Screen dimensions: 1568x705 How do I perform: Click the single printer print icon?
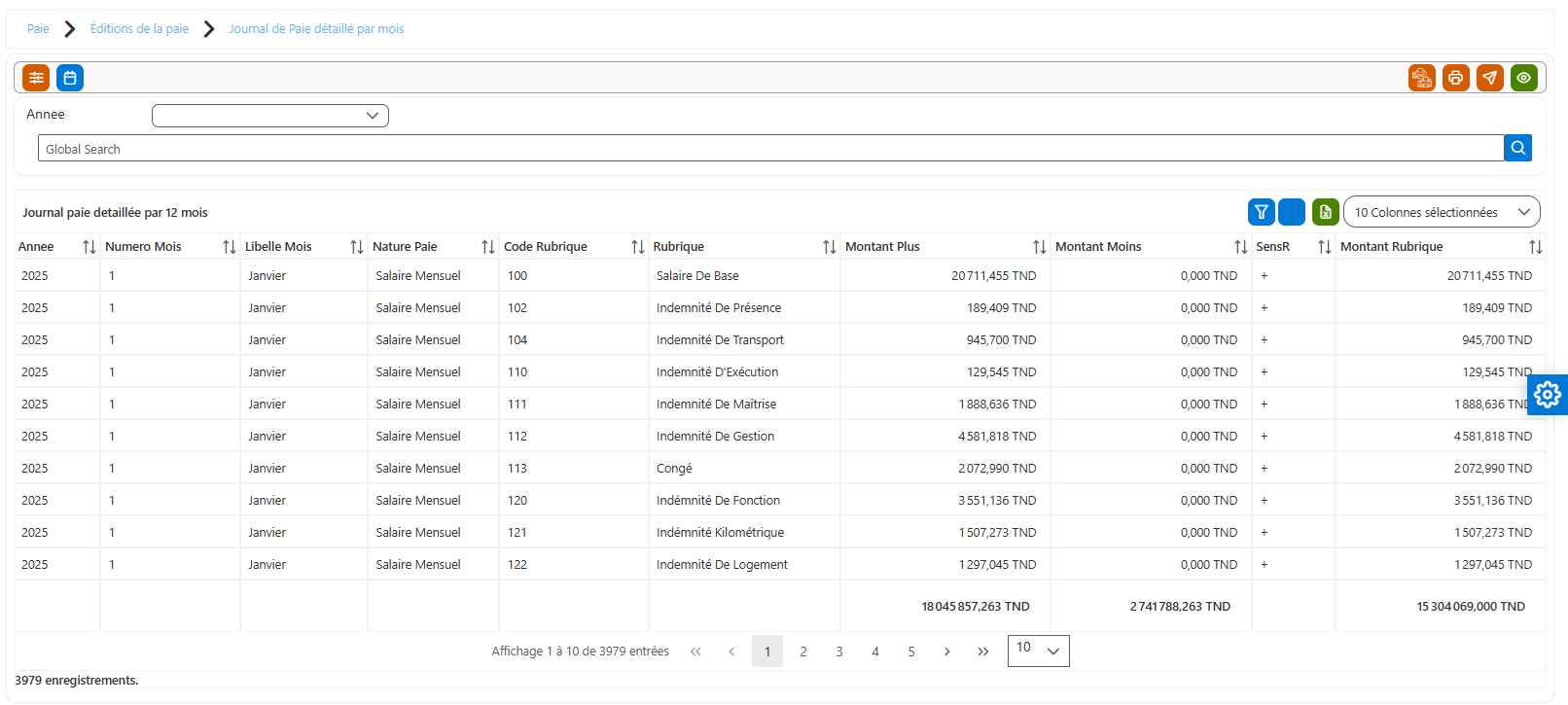coord(1456,78)
